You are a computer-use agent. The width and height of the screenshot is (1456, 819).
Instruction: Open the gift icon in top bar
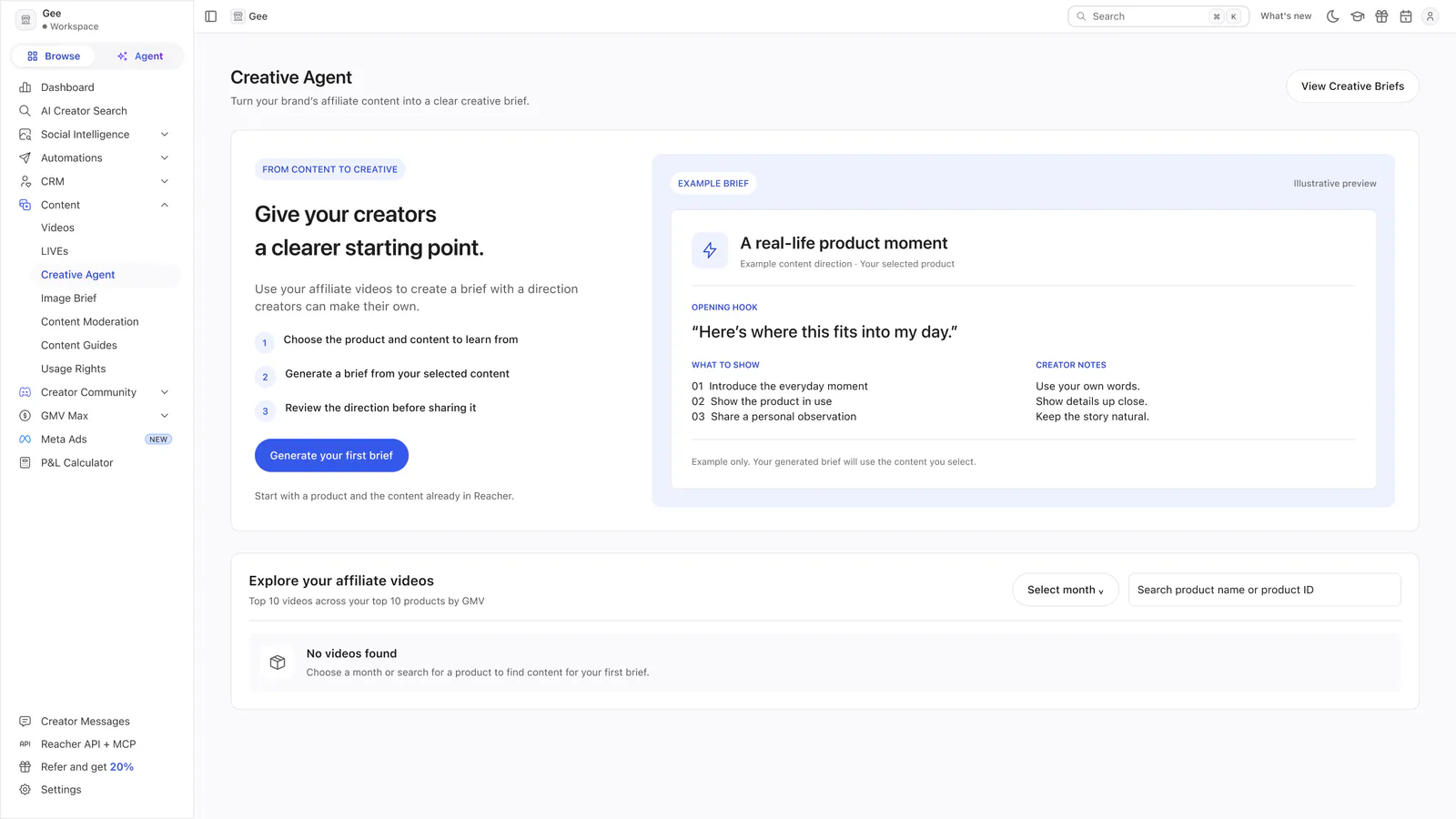(1381, 16)
